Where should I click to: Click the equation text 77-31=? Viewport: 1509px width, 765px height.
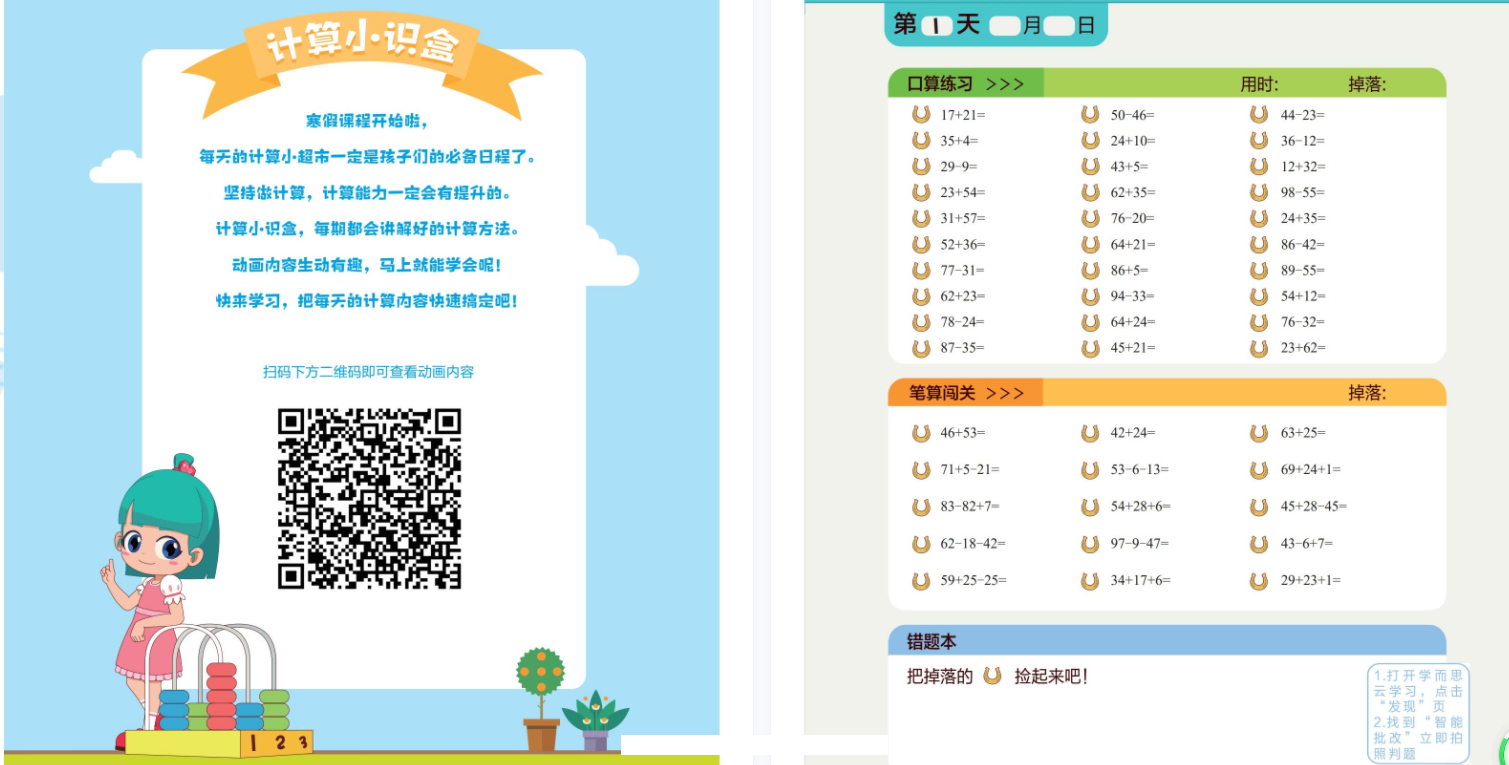click(x=963, y=270)
